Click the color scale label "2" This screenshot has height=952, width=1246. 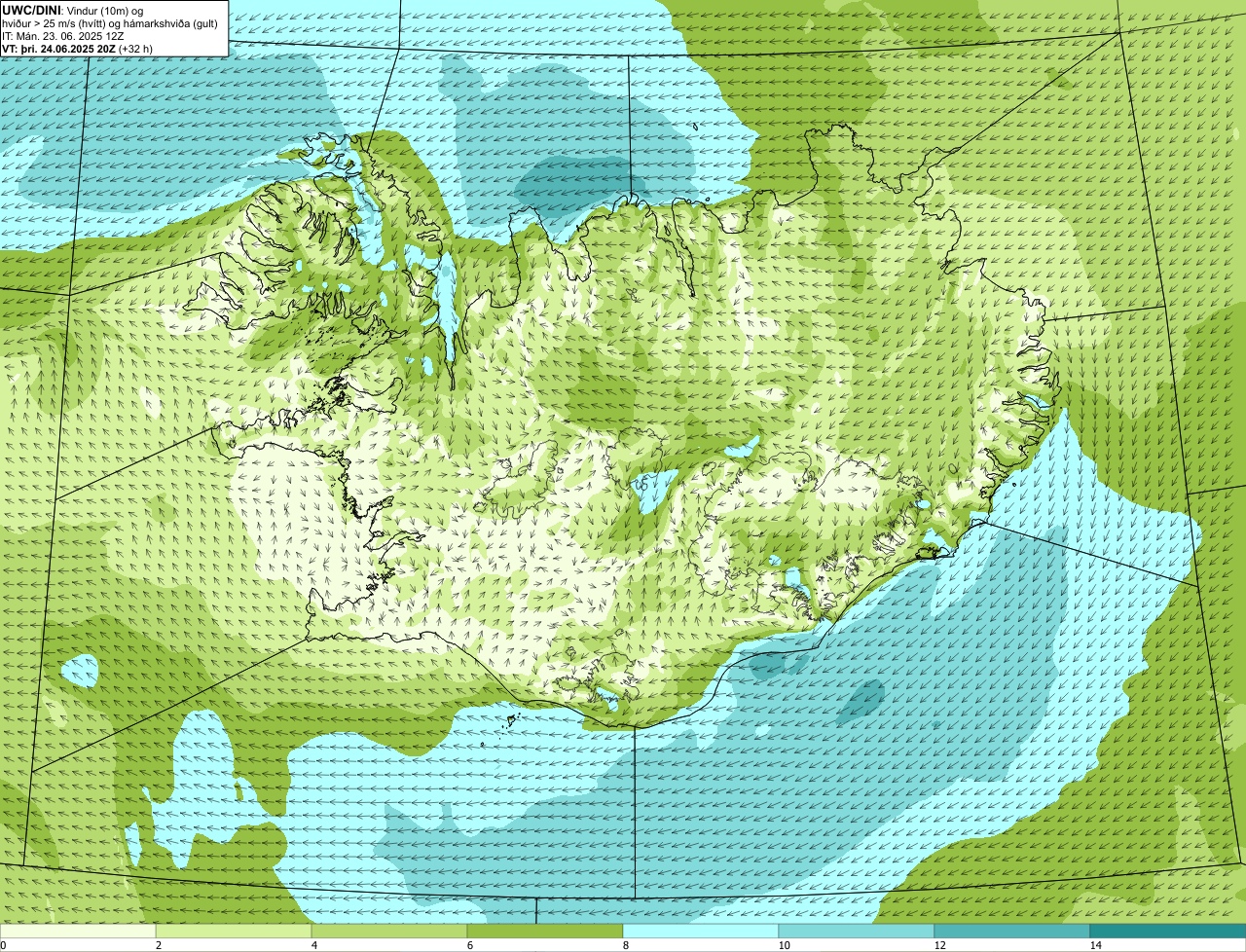pos(158,945)
